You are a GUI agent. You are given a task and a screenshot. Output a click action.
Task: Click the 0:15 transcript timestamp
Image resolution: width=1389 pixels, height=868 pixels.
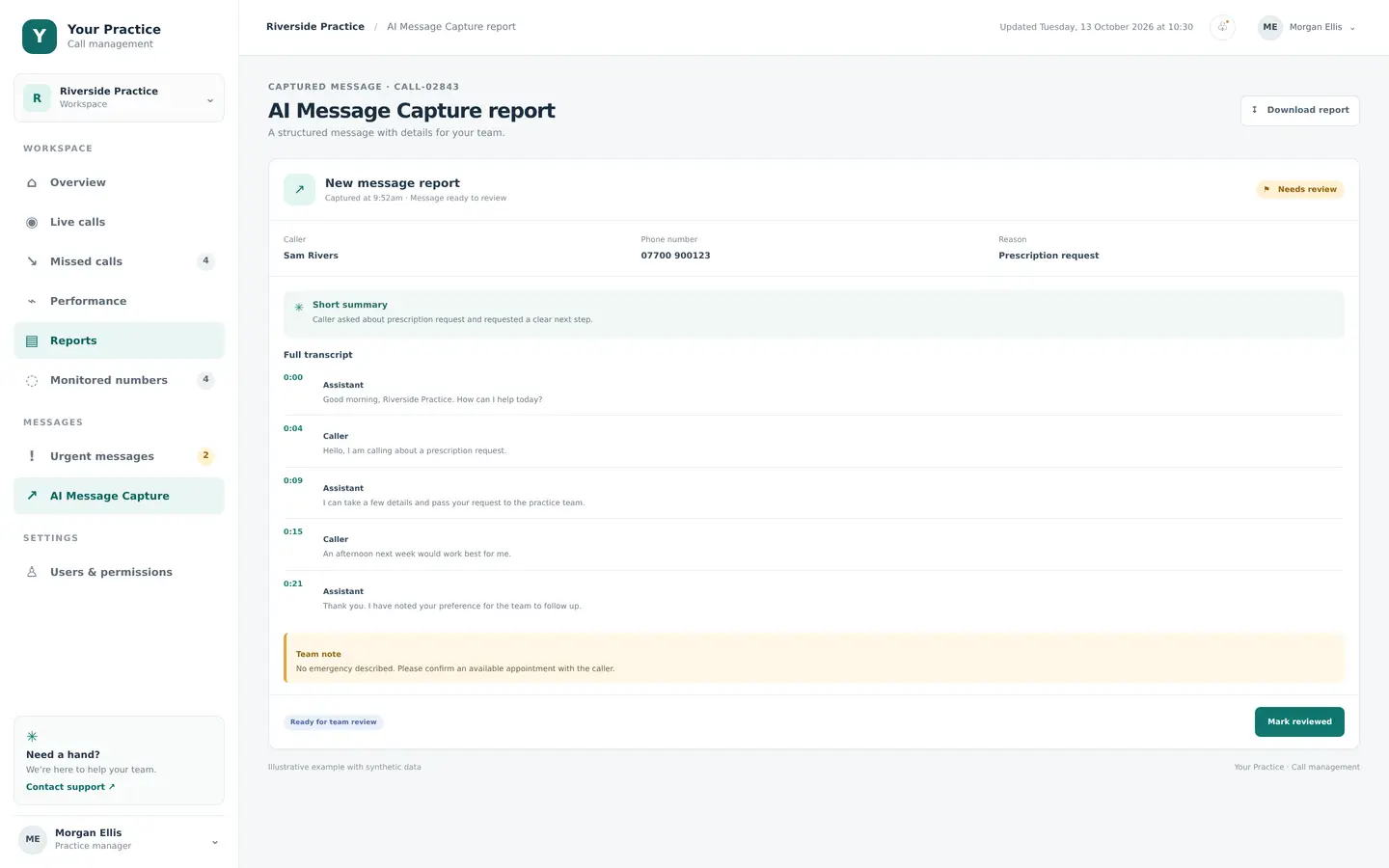pyautogui.click(x=293, y=532)
